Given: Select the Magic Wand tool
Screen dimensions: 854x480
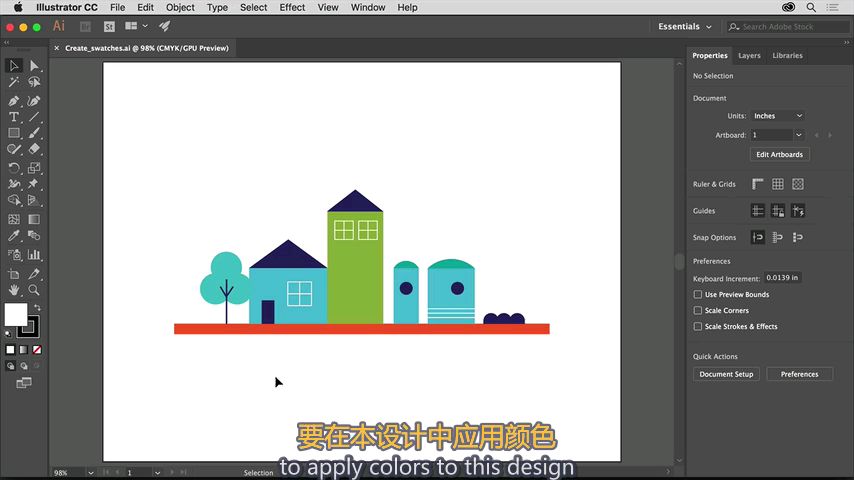Looking at the screenshot, I should pos(14,83).
